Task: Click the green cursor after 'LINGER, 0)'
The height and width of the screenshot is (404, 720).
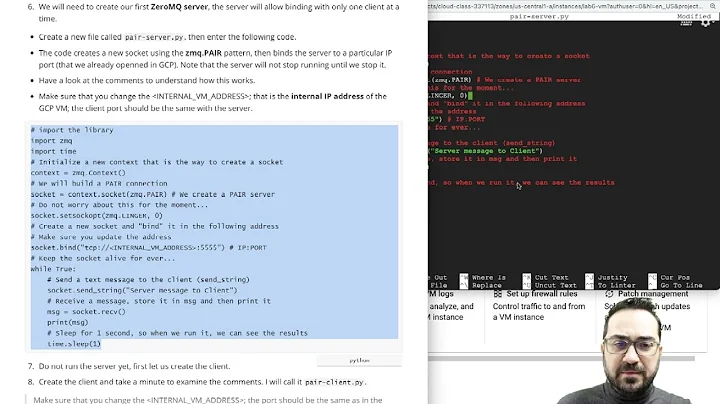Action: [470, 95]
